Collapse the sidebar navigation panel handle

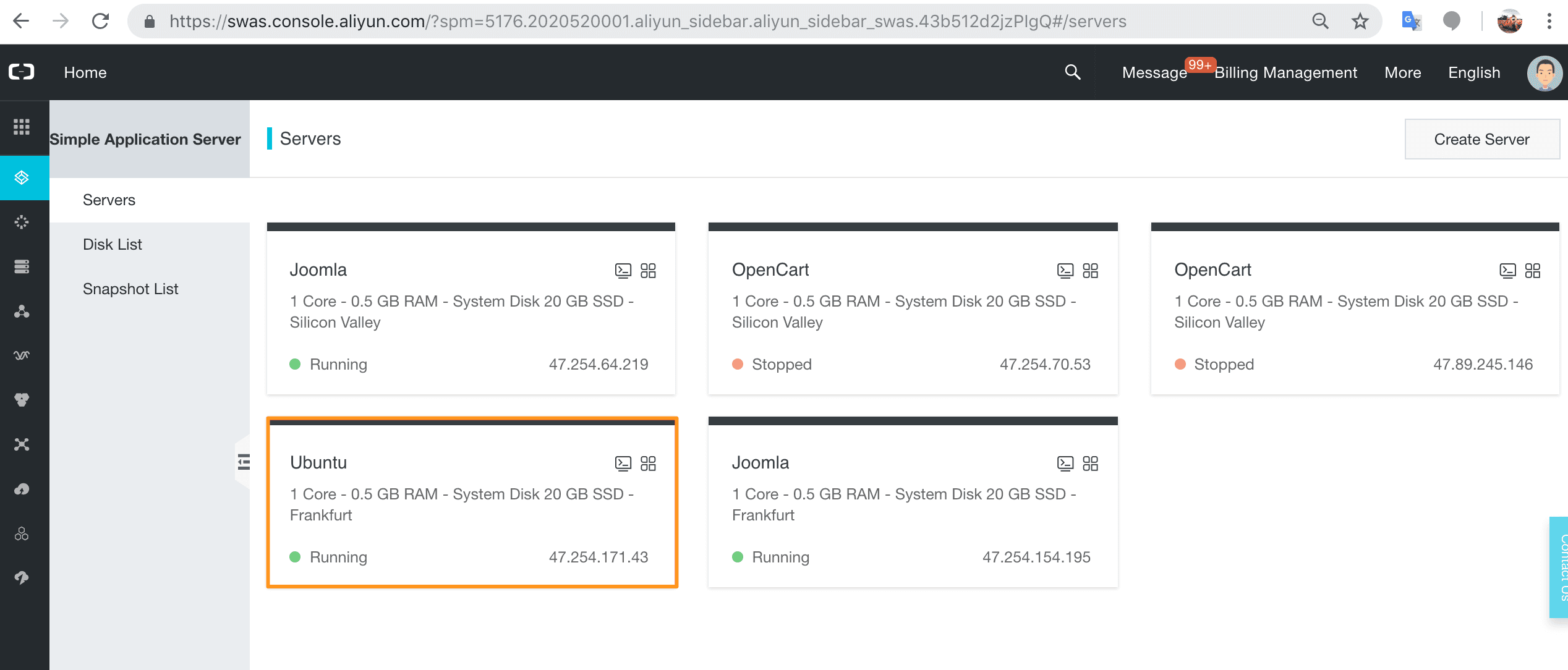(x=243, y=462)
